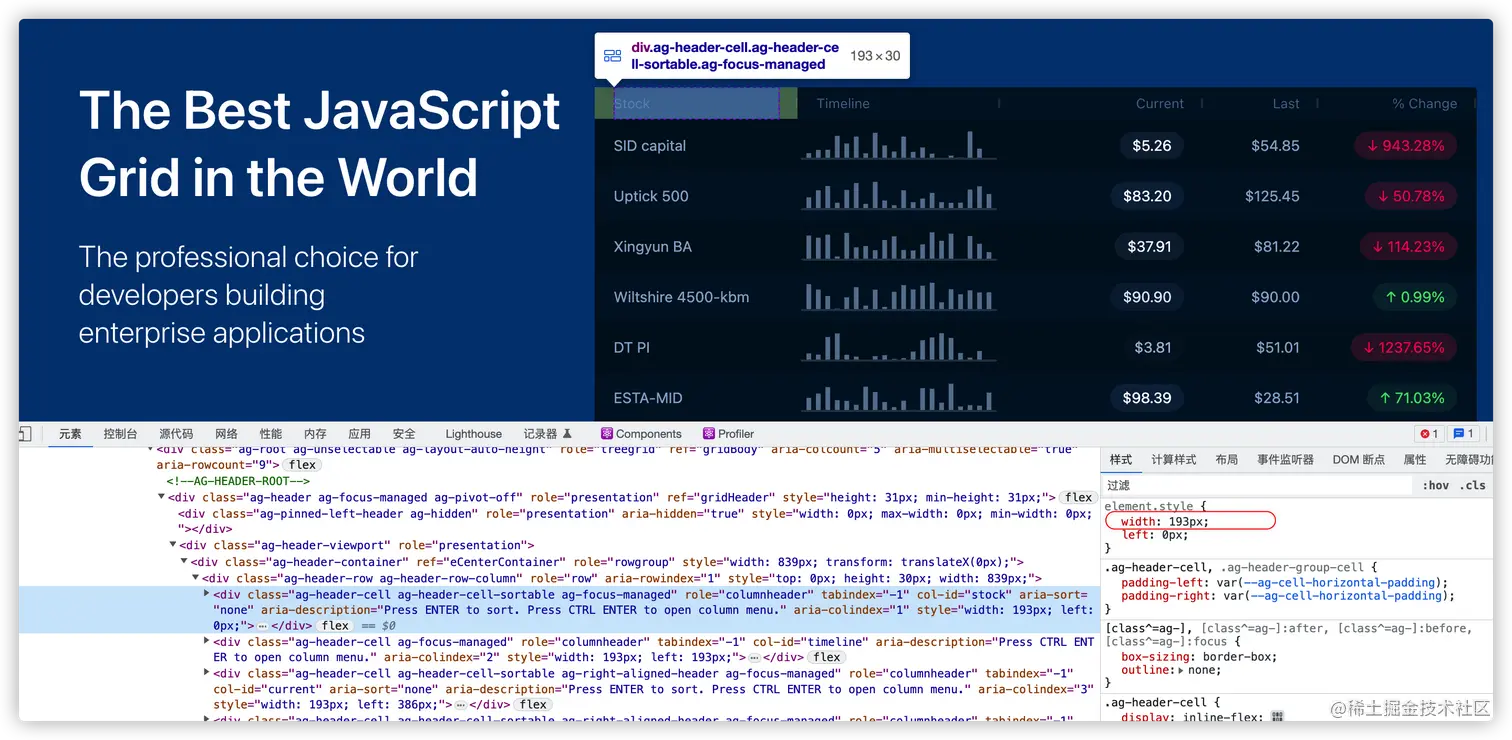1512x740 pixels.
Task: Click the $54.85 last price cell
Action: pos(1275,145)
